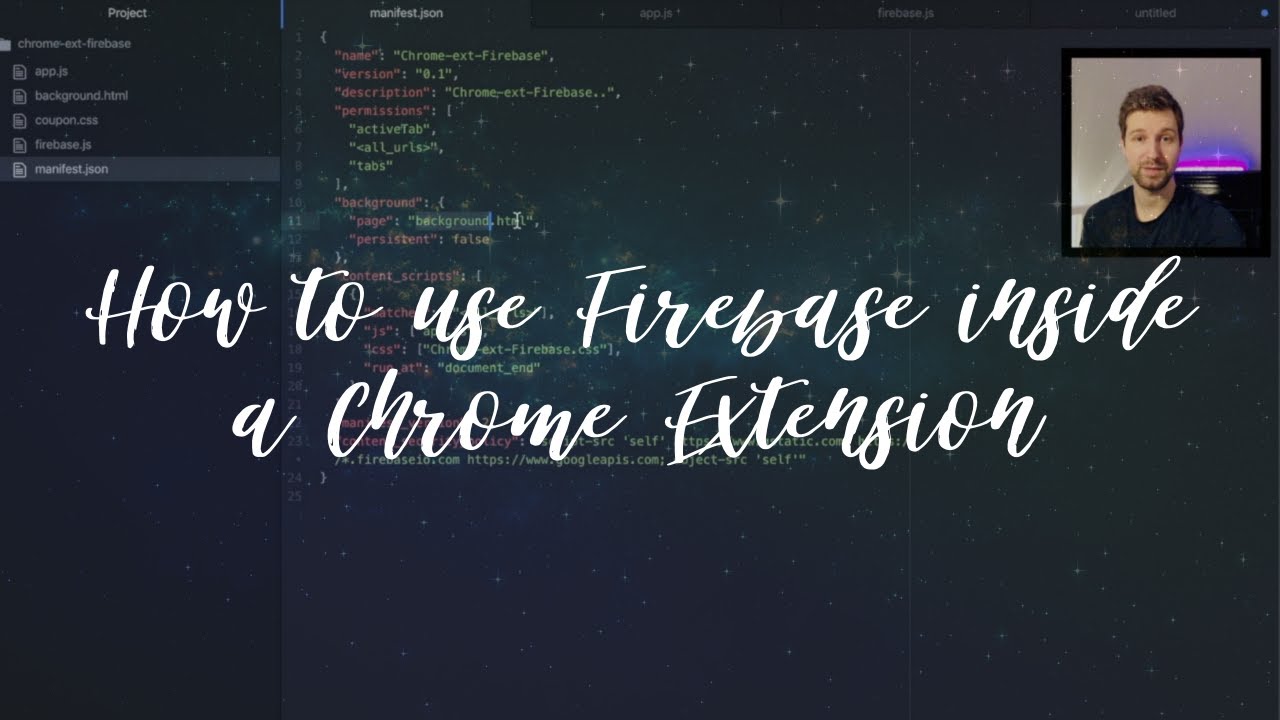The height and width of the screenshot is (720, 1280).
Task: Click the webcam video thumbnail
Action: pos(1166,152)
